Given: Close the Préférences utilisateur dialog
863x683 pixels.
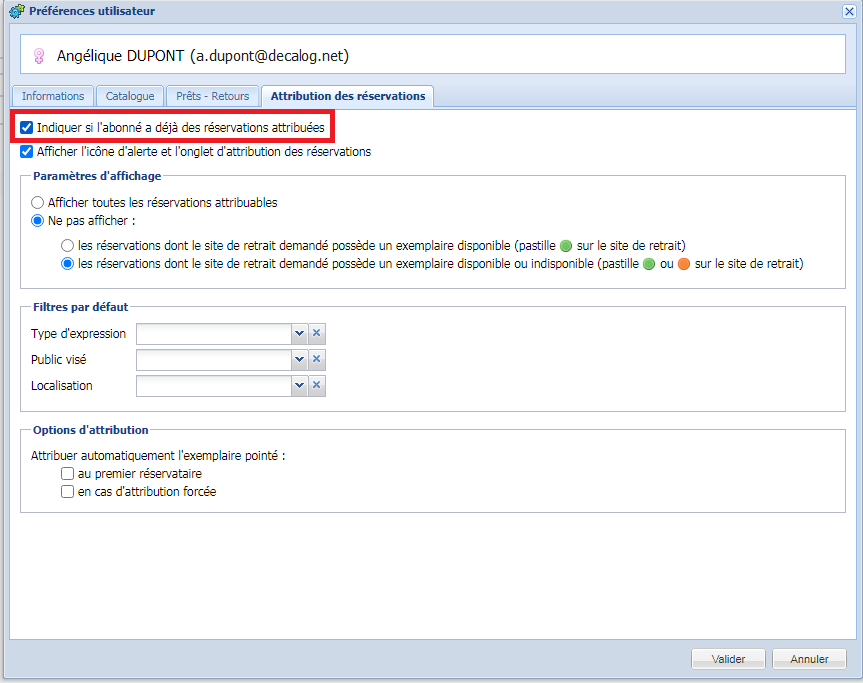Looking at the screenshot, I should pyautogui.click(x=849, y=11).
